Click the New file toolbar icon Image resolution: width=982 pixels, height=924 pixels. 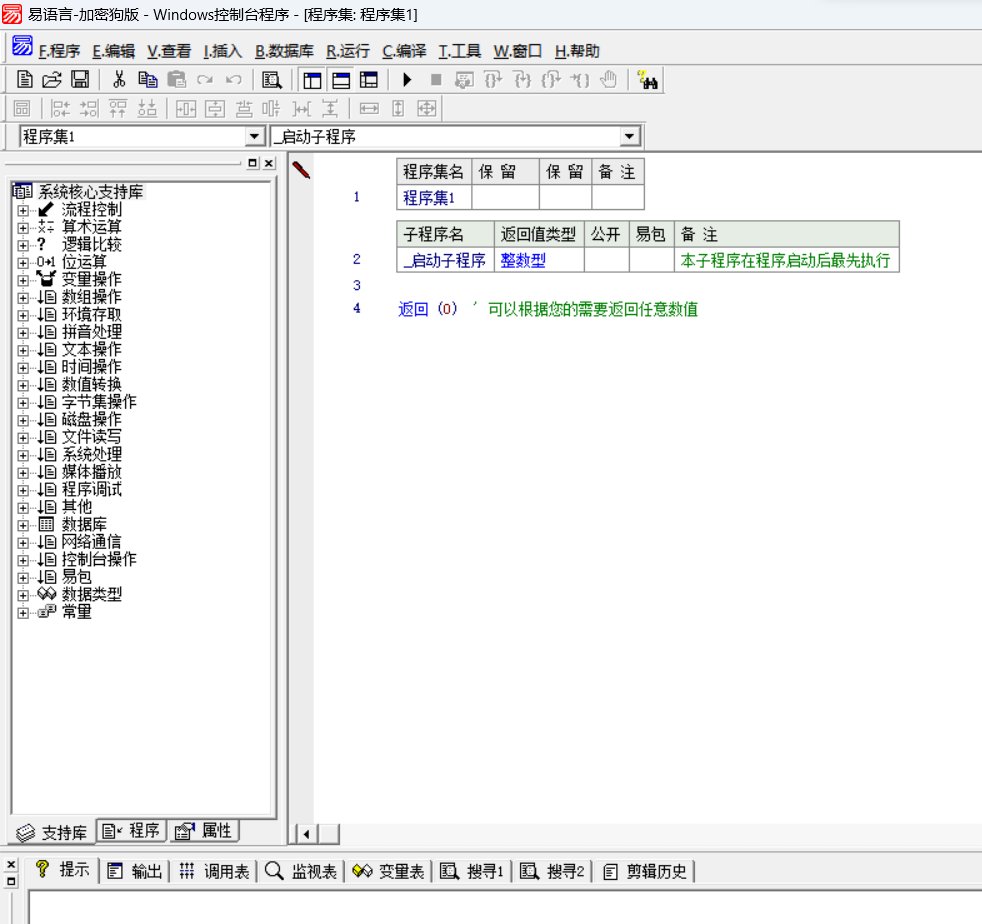click(x=25, y=80)
